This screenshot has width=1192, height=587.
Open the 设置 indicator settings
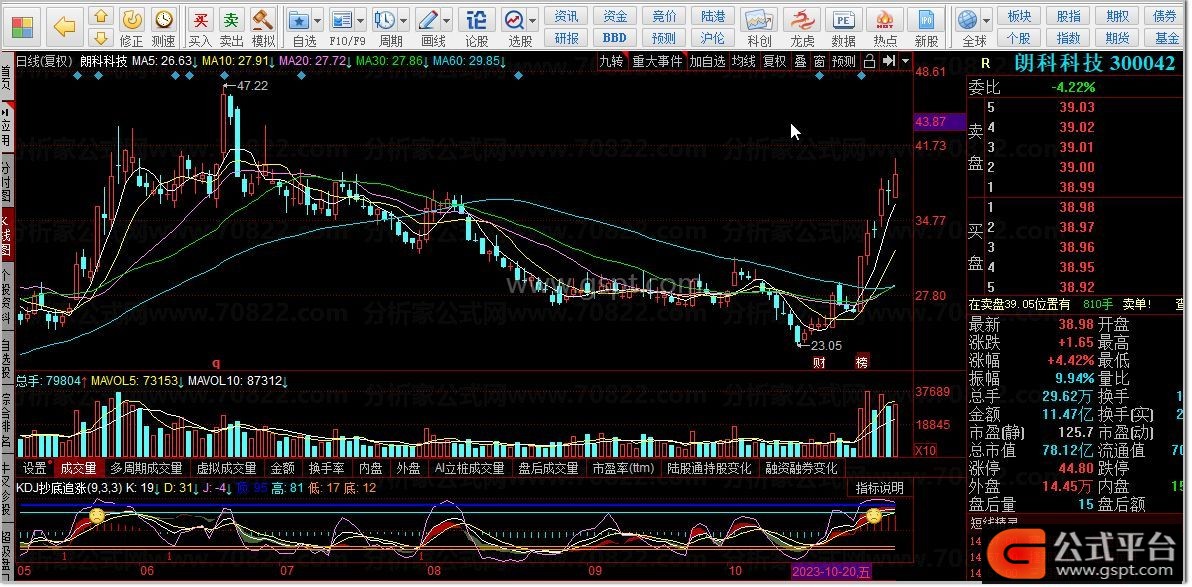tap(35, 468)
